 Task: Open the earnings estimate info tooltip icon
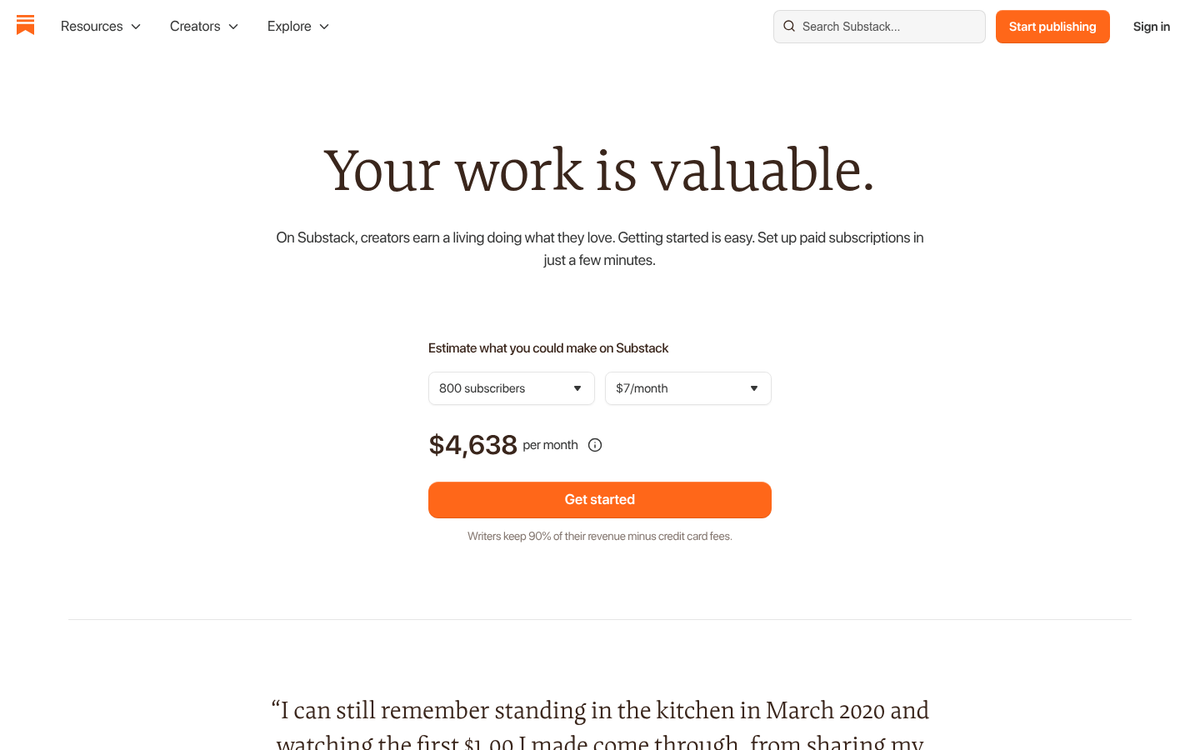point(595,445)
